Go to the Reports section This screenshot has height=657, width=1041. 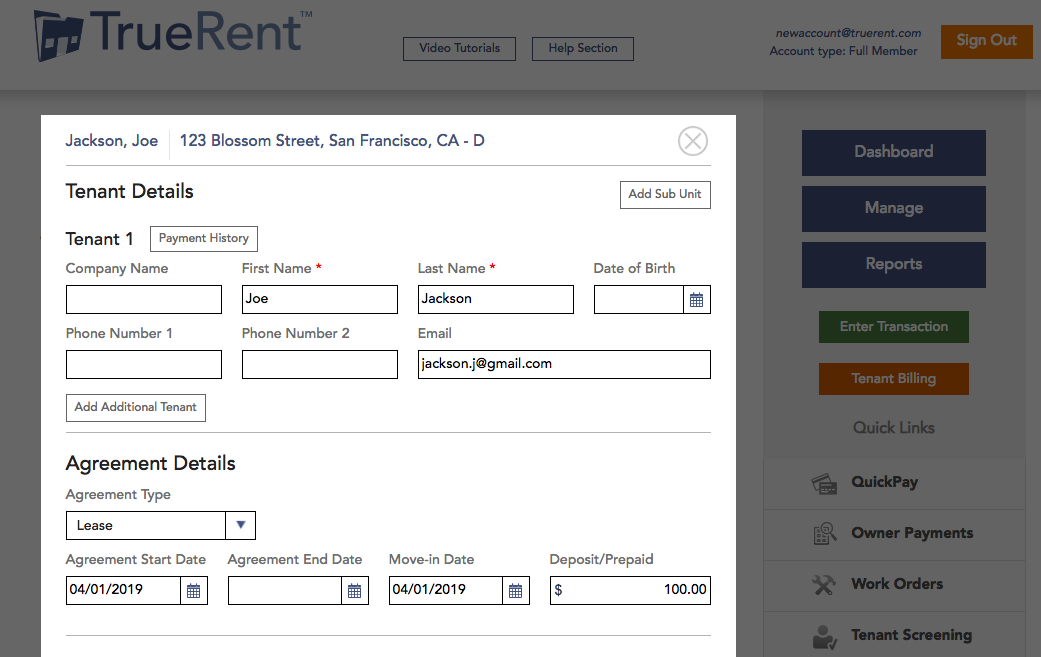click(893, 265)
